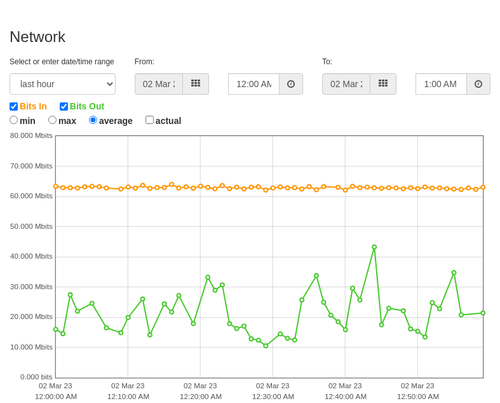Click the 'Select or enter date/time range' label
Viewport: 500px width, 403px height.
[62, 62]
